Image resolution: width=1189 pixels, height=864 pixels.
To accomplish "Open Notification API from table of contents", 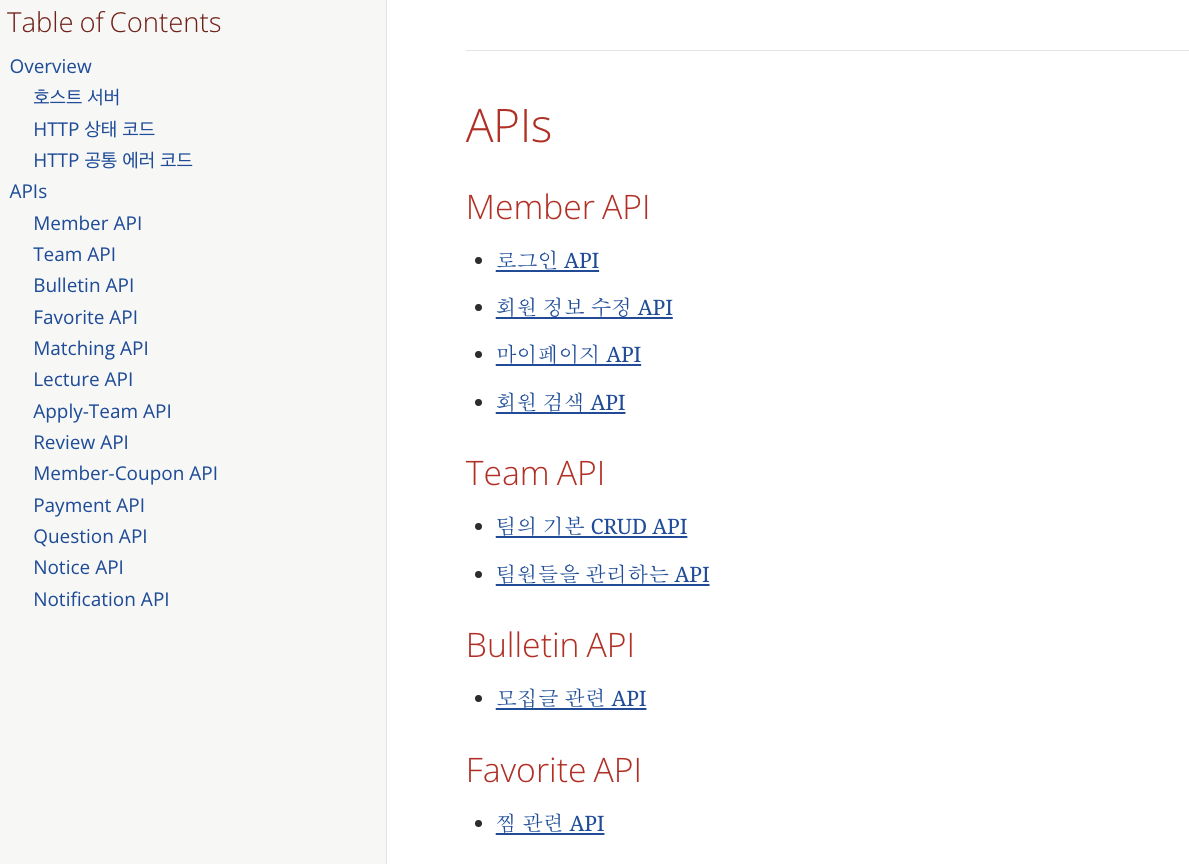I will click(x=101, y=599).
